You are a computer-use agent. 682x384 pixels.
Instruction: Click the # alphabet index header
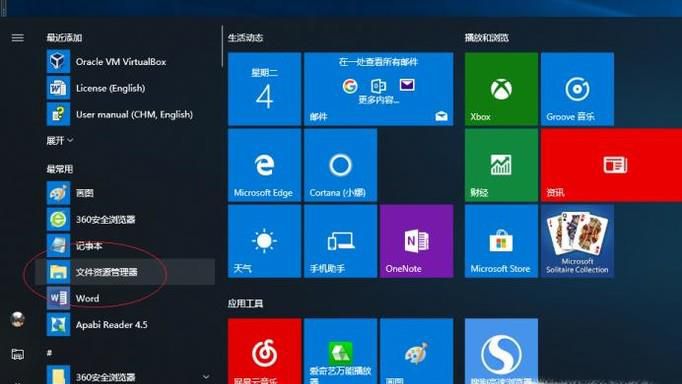coord(49,353)
